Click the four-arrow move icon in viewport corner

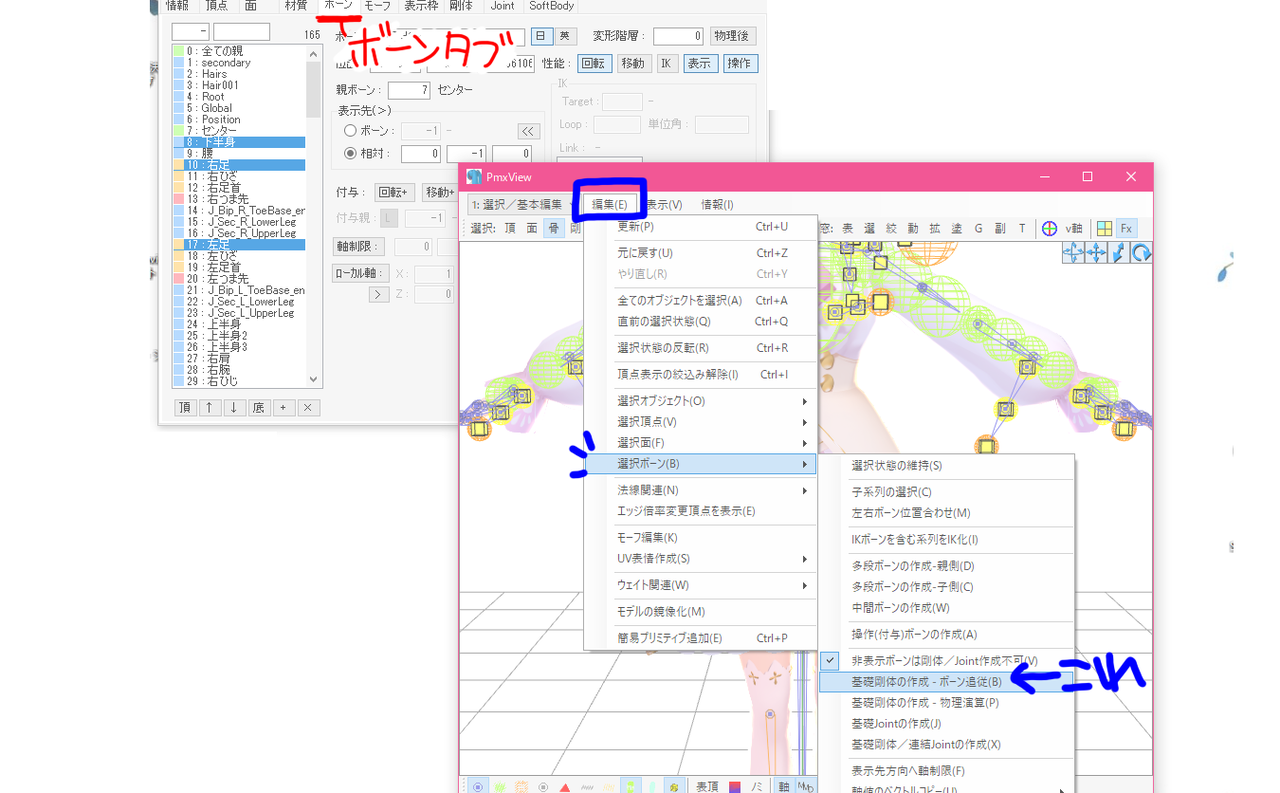1096,253
